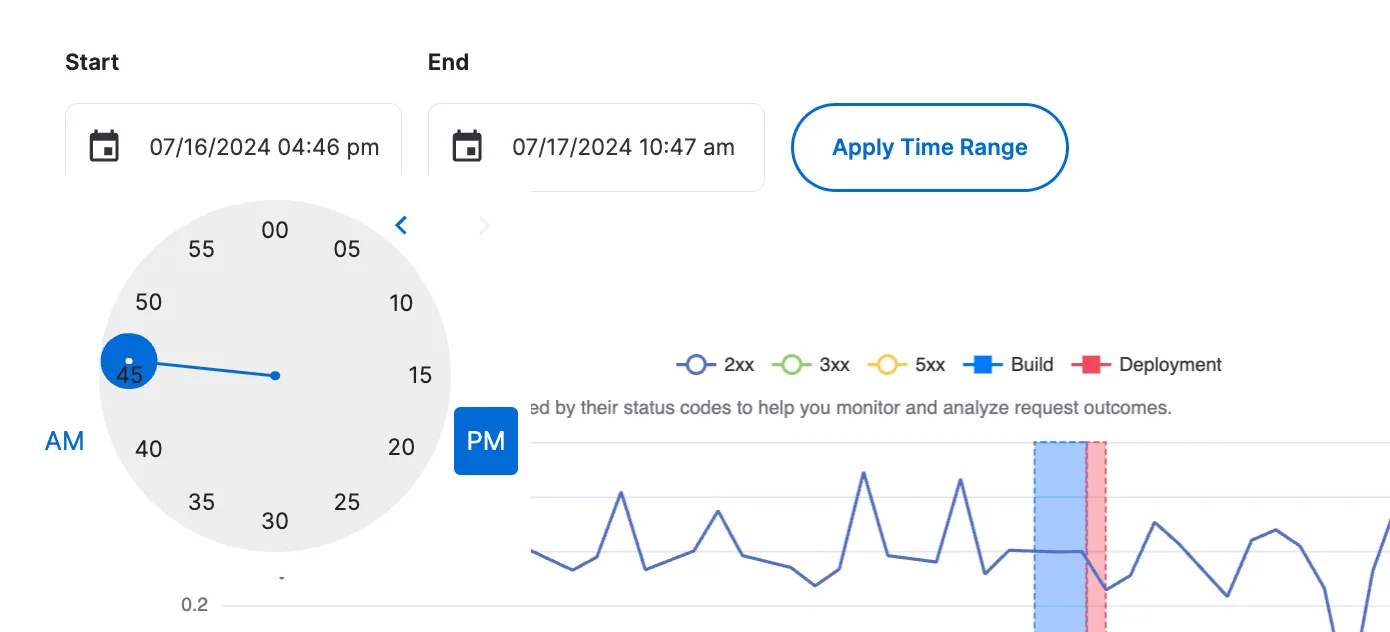Viewport: 1390px width, 632px height.
Task: Select minute 30 on the clock dial
Action: pyautogui.click(x=275, y=520)
